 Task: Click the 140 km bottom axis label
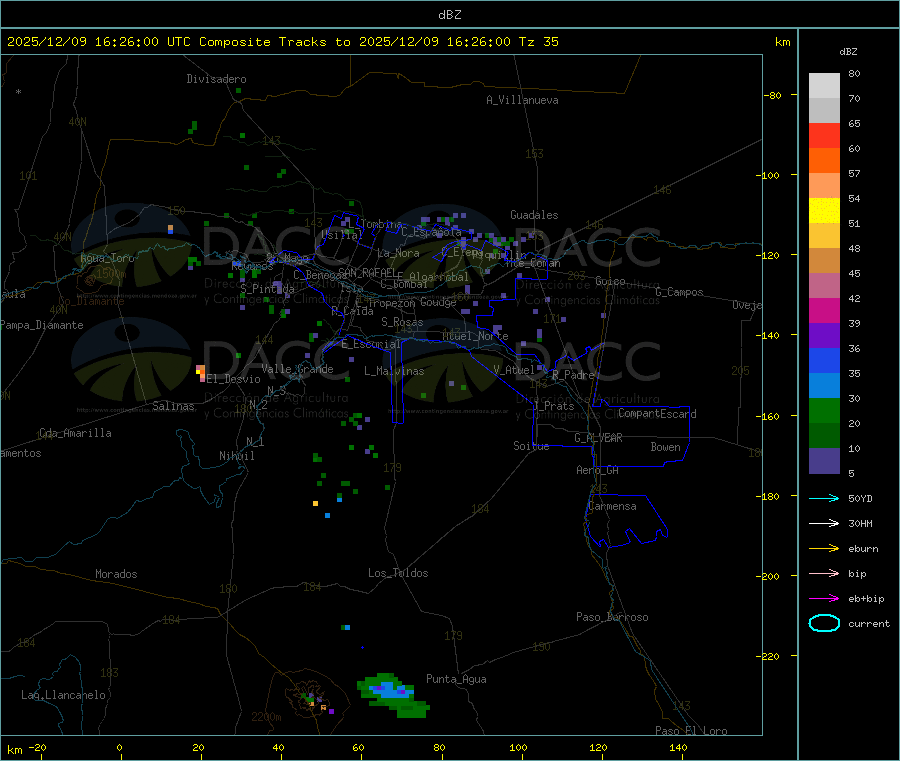point(678,747)
